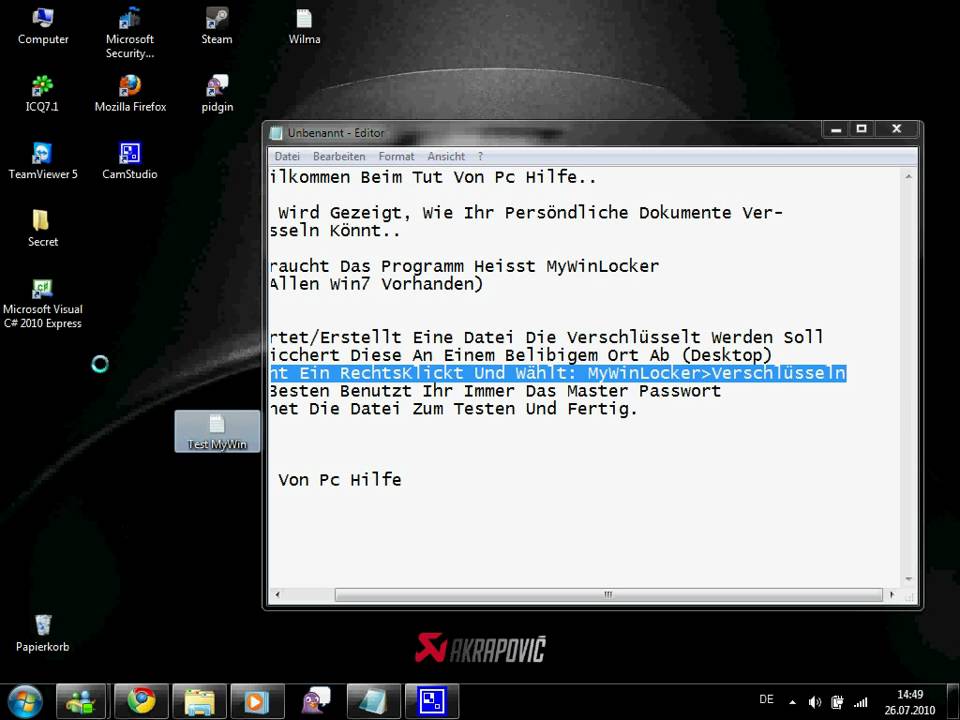Click the vertical scrollbar down arrow
The height and width of the screenshot is (720, 960).
point(909,579)
